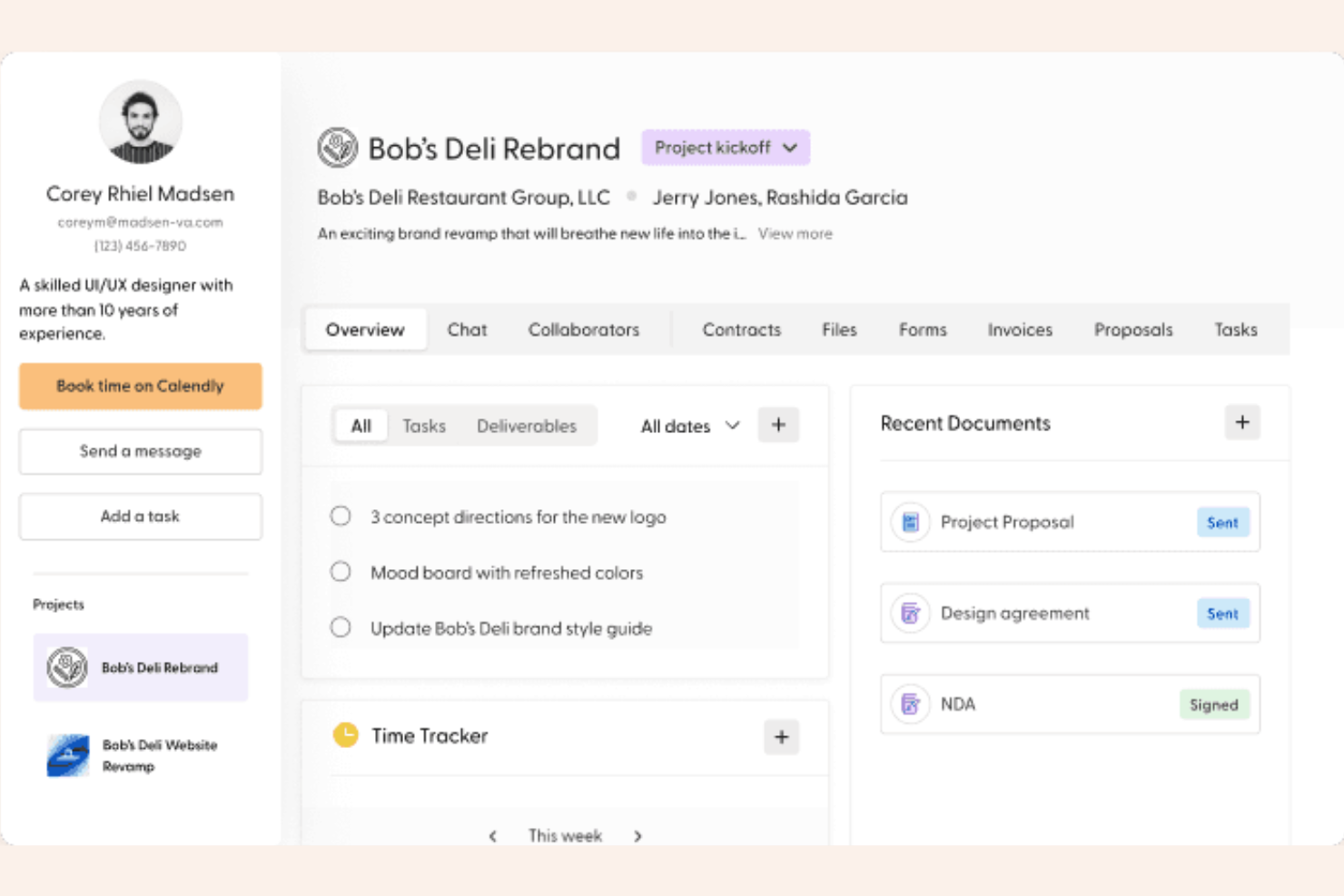Image resolution: width=1344 pixels, height=896 pixels.
Task: Switch to the Invoices tab
Action: pyautogui.click(x=1019, y=330)
